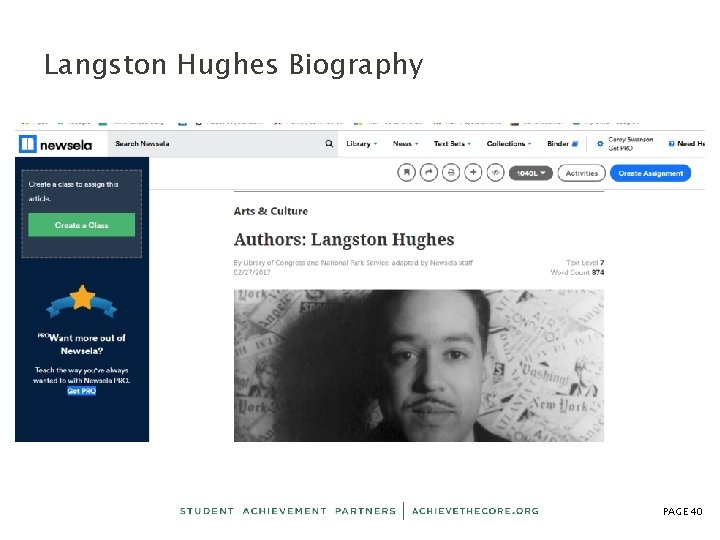
Task: Click Create Assignment button
Action: tap(650, 173)
